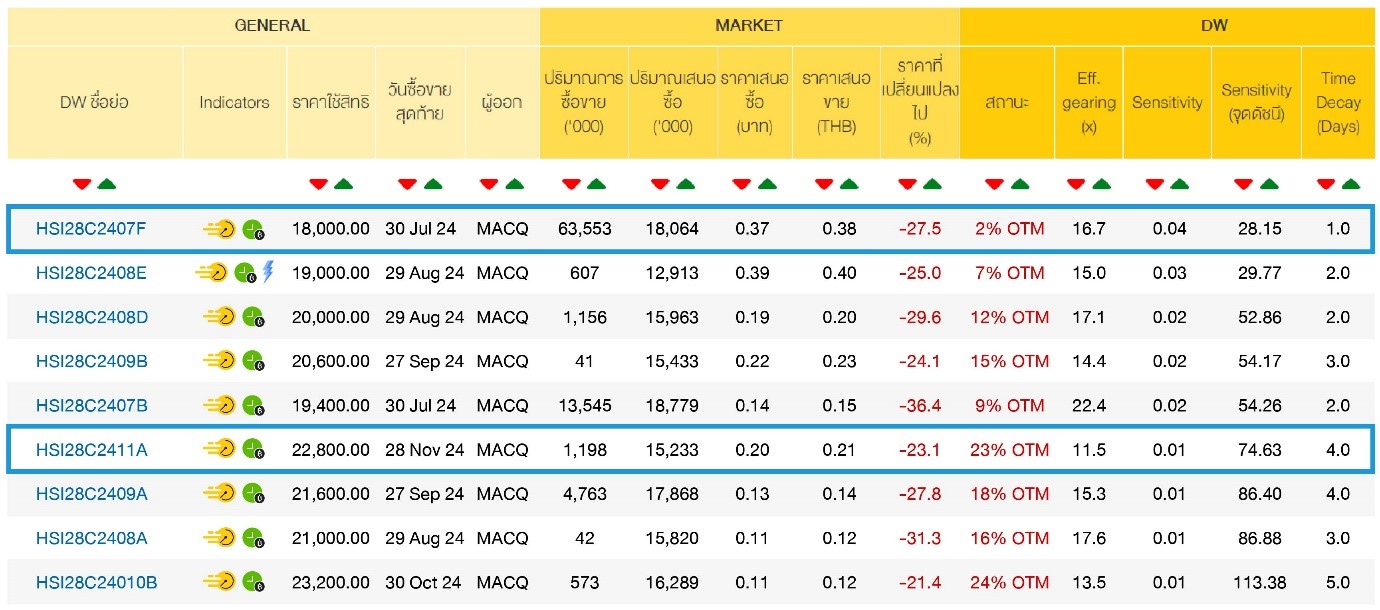
Task: Sort issuer column ascending with green arrow
Action: (x=514, y=184)
